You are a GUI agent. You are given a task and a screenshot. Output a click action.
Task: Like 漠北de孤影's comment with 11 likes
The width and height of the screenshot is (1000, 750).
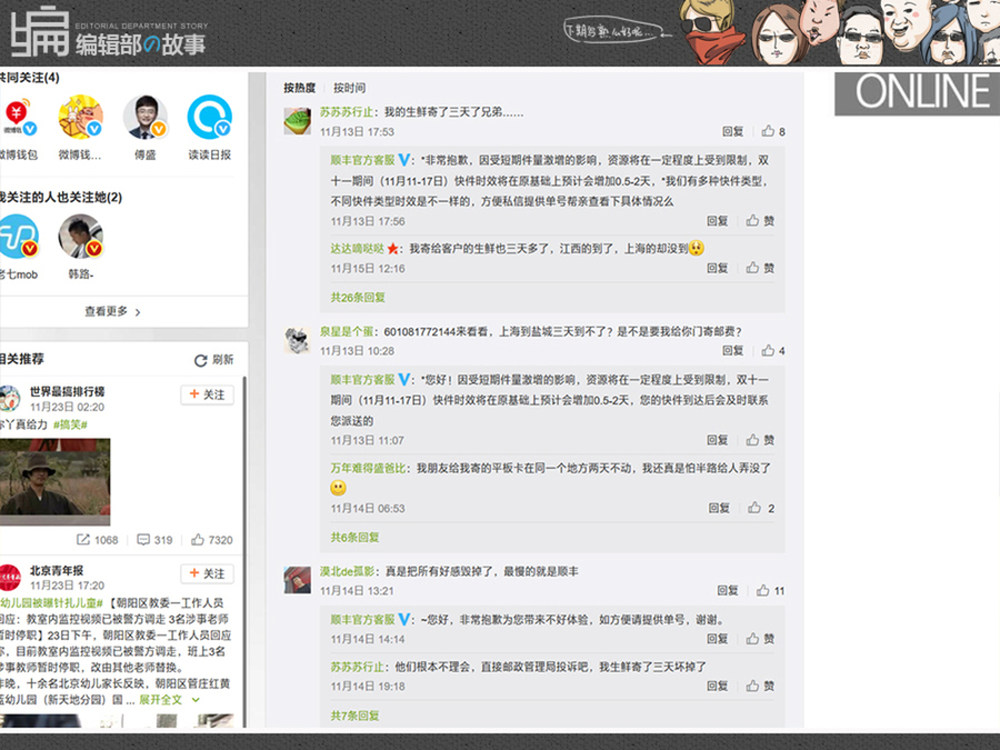click(770, 591)
